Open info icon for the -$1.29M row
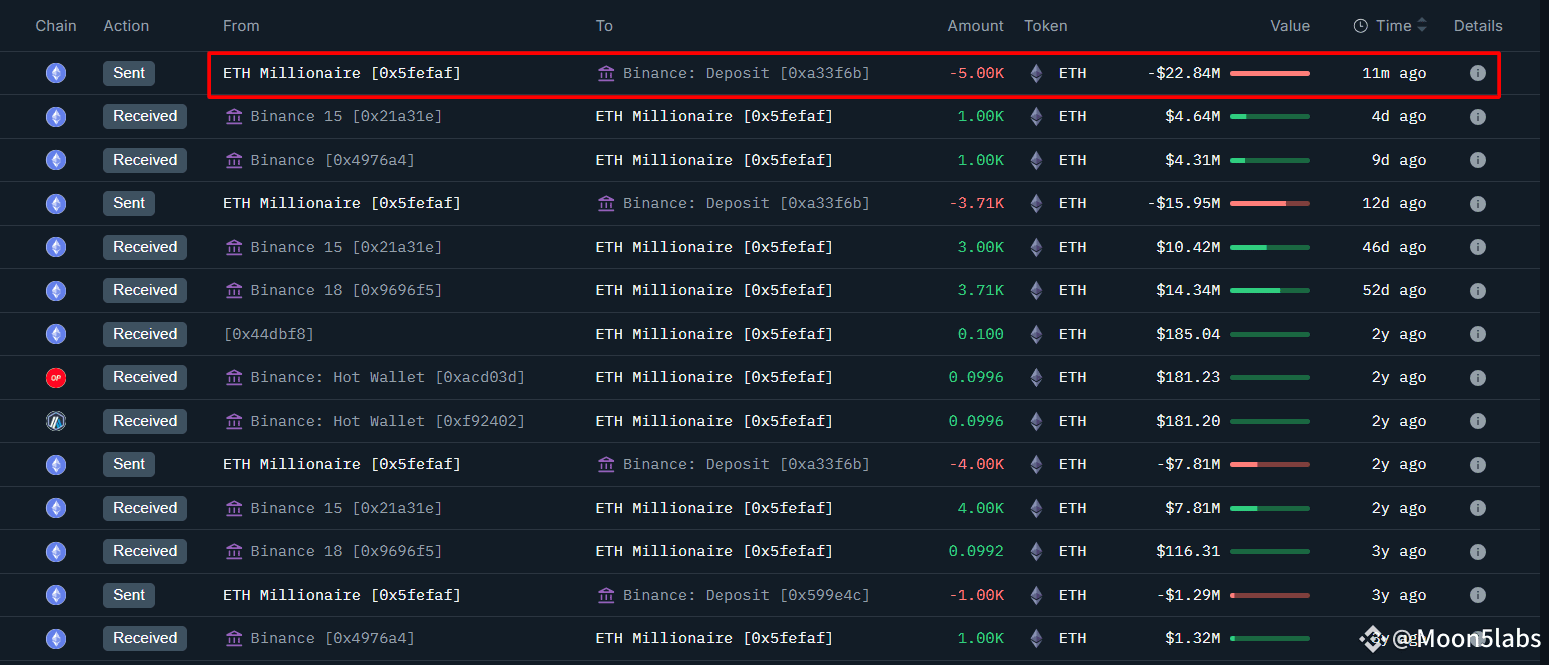The image size is (1549, 665). (x=1477, y=595)
